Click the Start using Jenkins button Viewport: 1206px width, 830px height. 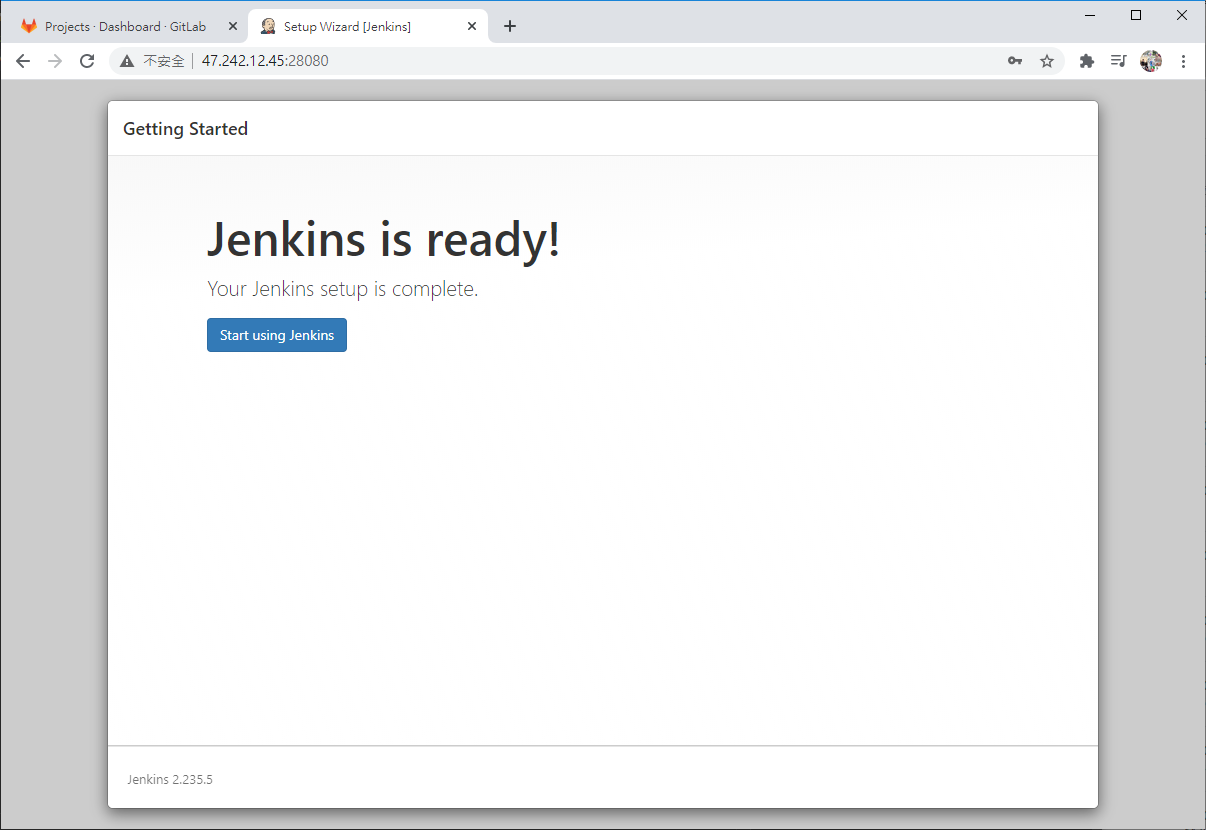click(277, 335)
